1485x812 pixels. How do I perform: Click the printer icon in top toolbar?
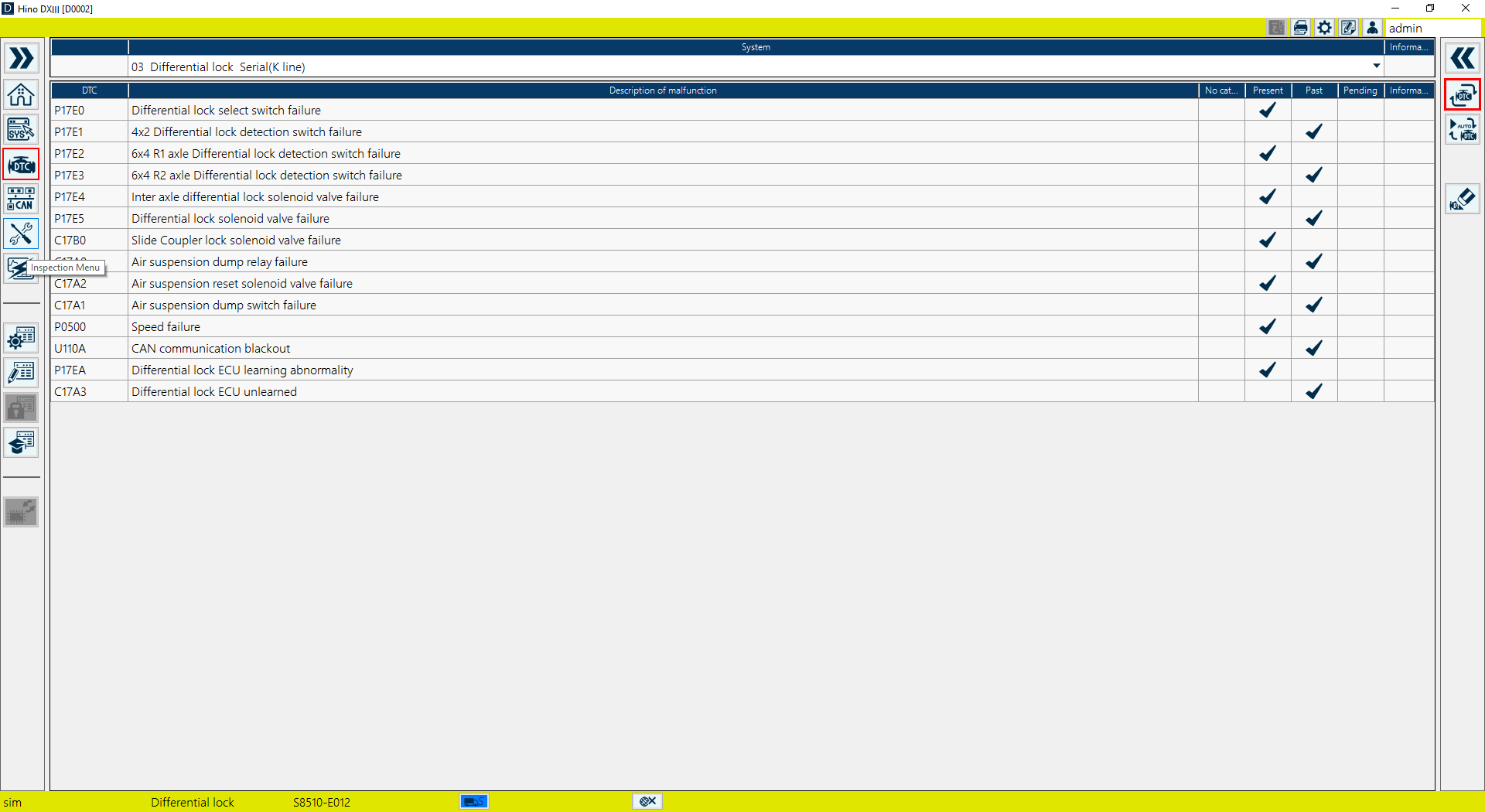(1300, 28)
